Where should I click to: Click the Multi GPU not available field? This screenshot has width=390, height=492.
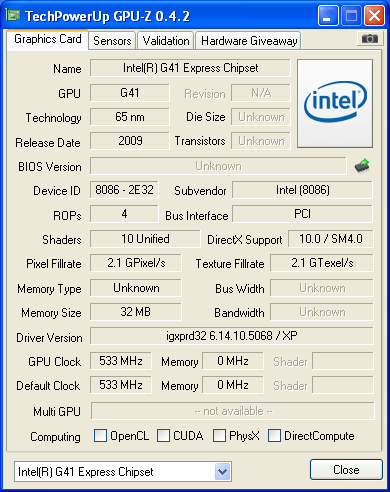(x=233, y=411)
